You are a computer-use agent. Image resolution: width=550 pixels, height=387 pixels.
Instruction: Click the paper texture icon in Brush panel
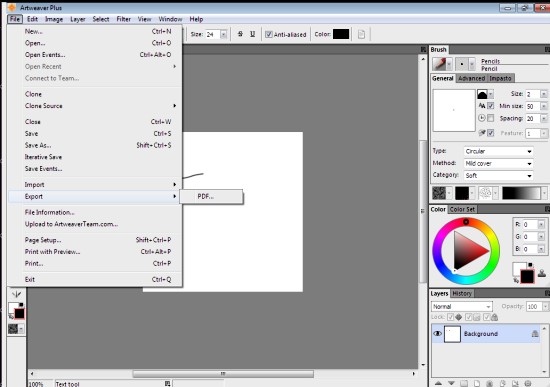click(x=439, y=193)
